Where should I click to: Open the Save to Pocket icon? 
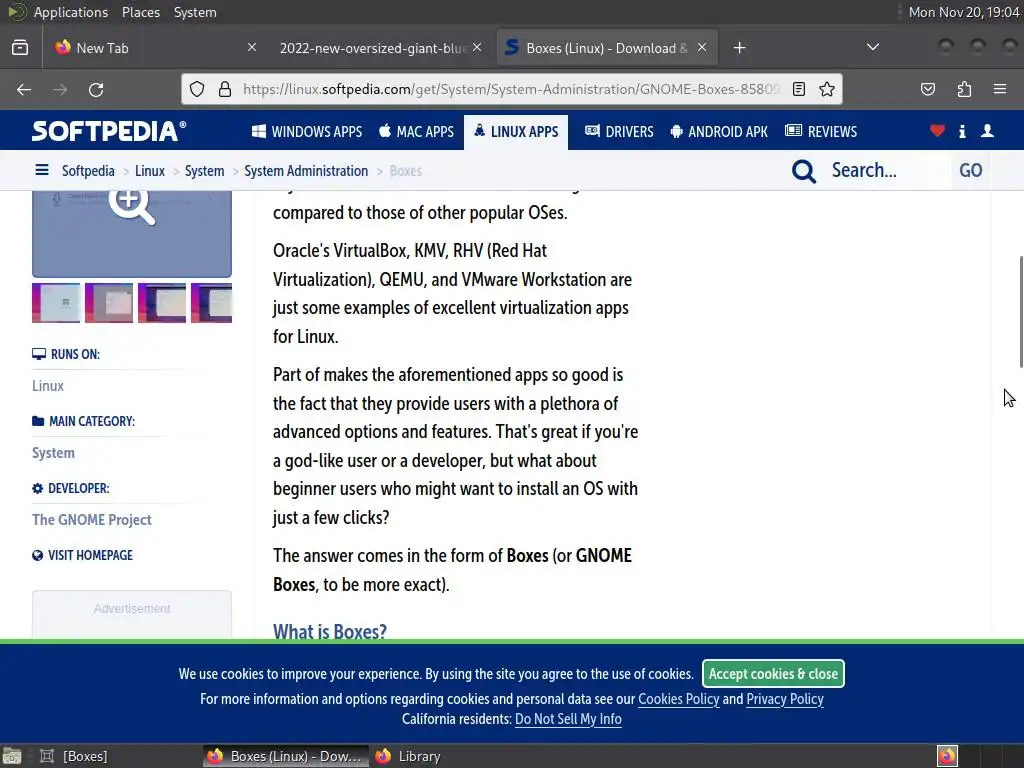[927, 89]
